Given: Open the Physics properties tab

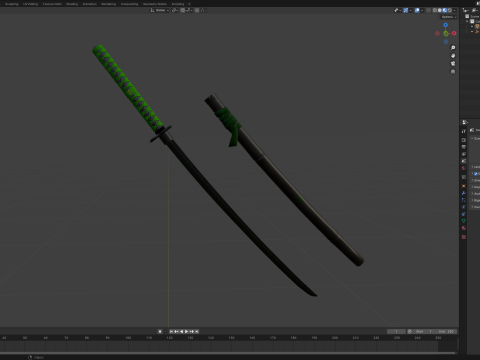Looking at the screenshot, I should pyautogui.click(x=464, y=207).
